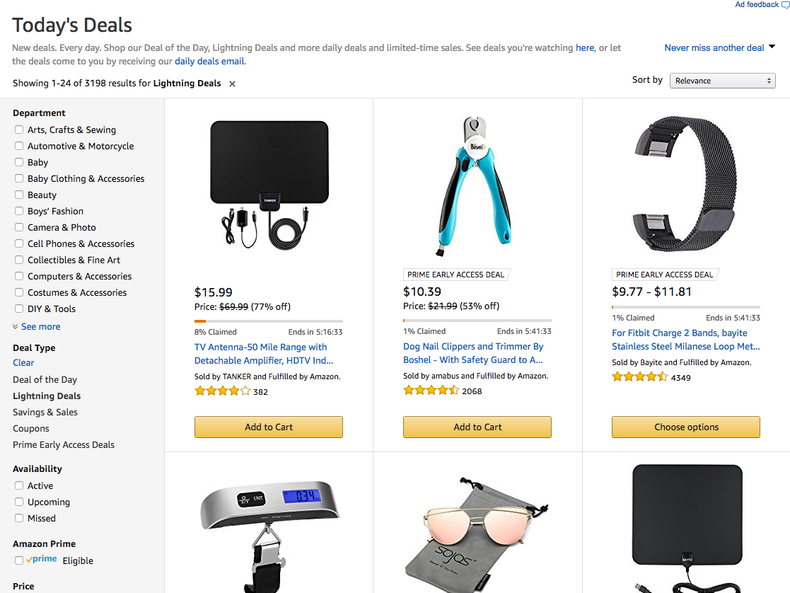Open the luggage scale product image
790x593 pixels.
tap(269, 530)
